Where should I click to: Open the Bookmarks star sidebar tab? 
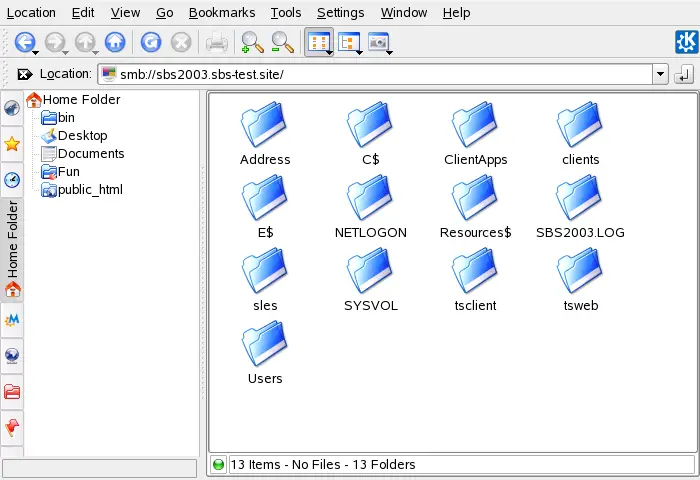[12, 144]
